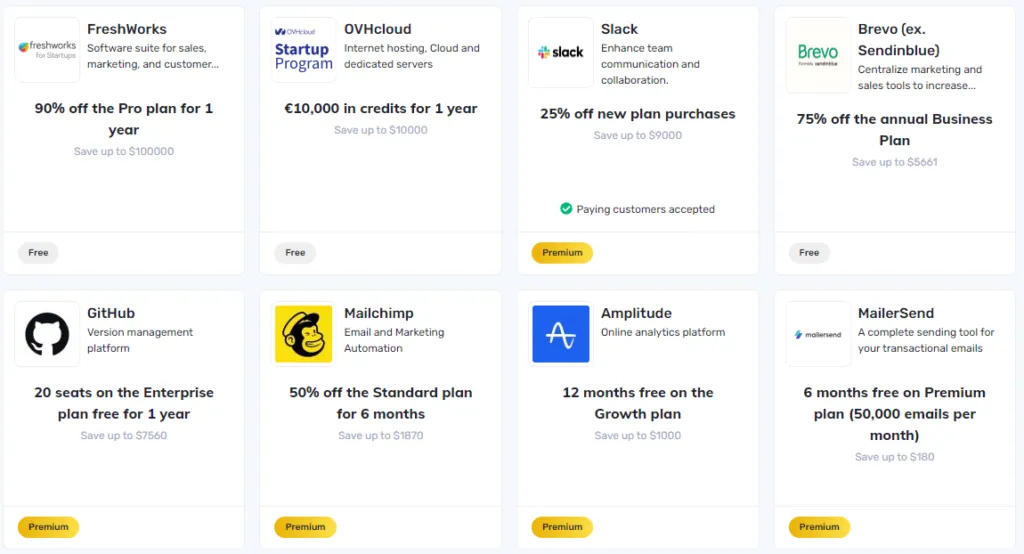Image resolution: width=1024 pixels, height=554 pixels.
Task: Open '20 seats on the Enterprise plan' offer
Action: point(124,403)
